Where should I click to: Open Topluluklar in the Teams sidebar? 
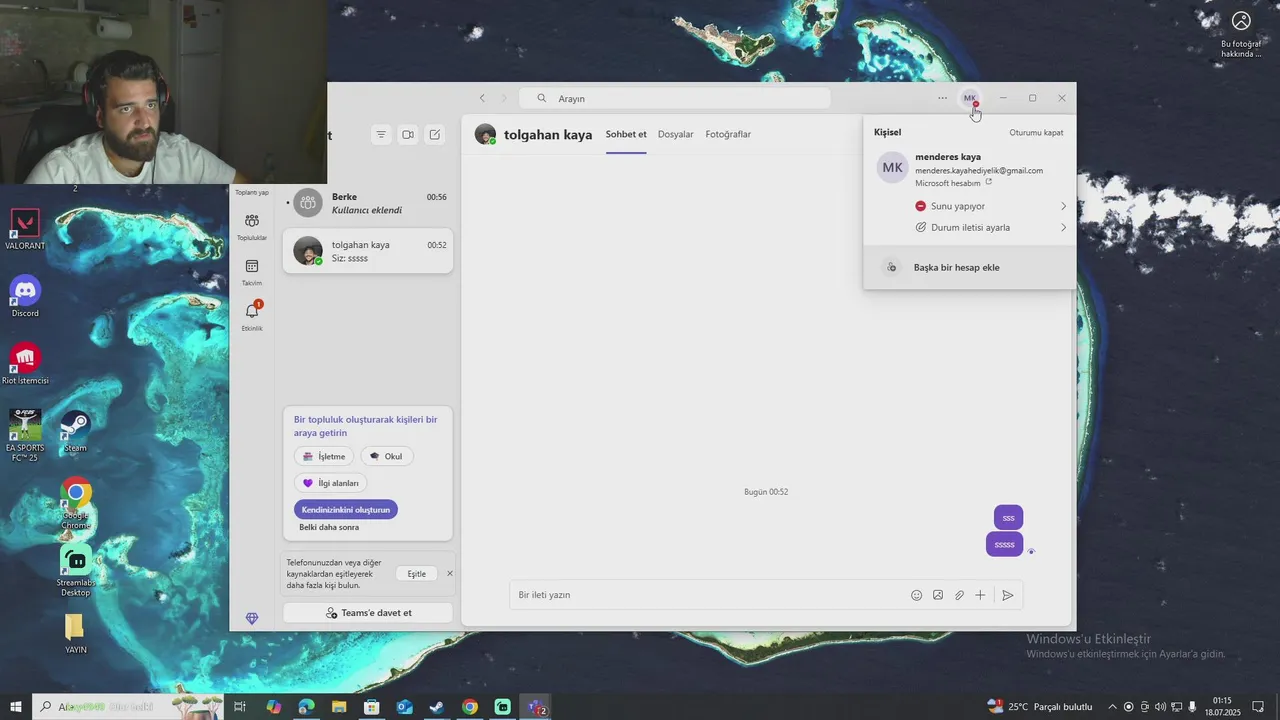(x=252, y=227)
